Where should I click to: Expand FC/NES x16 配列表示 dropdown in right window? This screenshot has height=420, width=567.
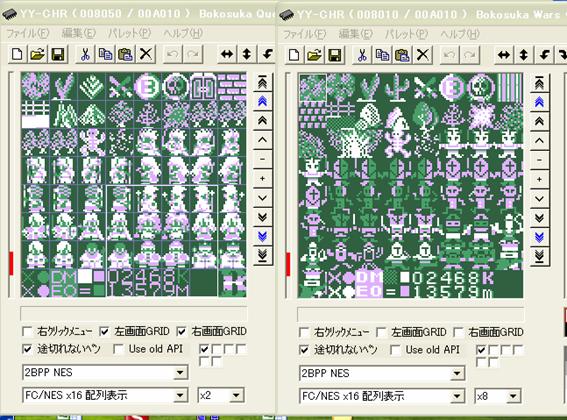[x=456, y=396]
